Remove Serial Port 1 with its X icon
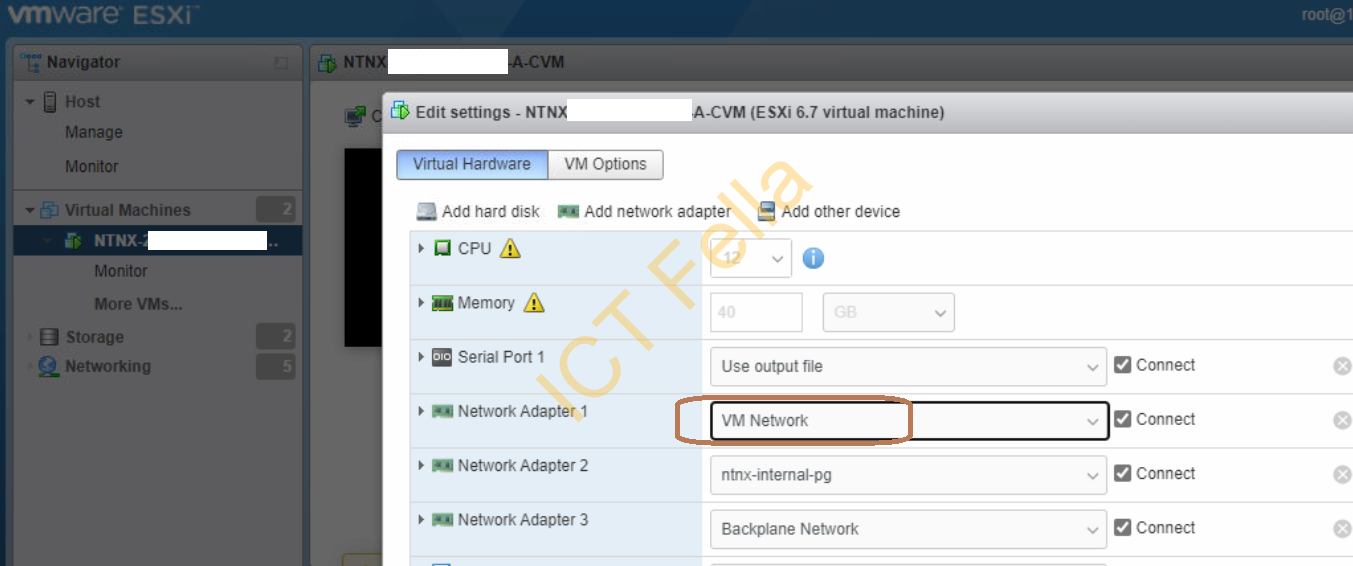1353x566 pixels. [x=1342, y=366]
